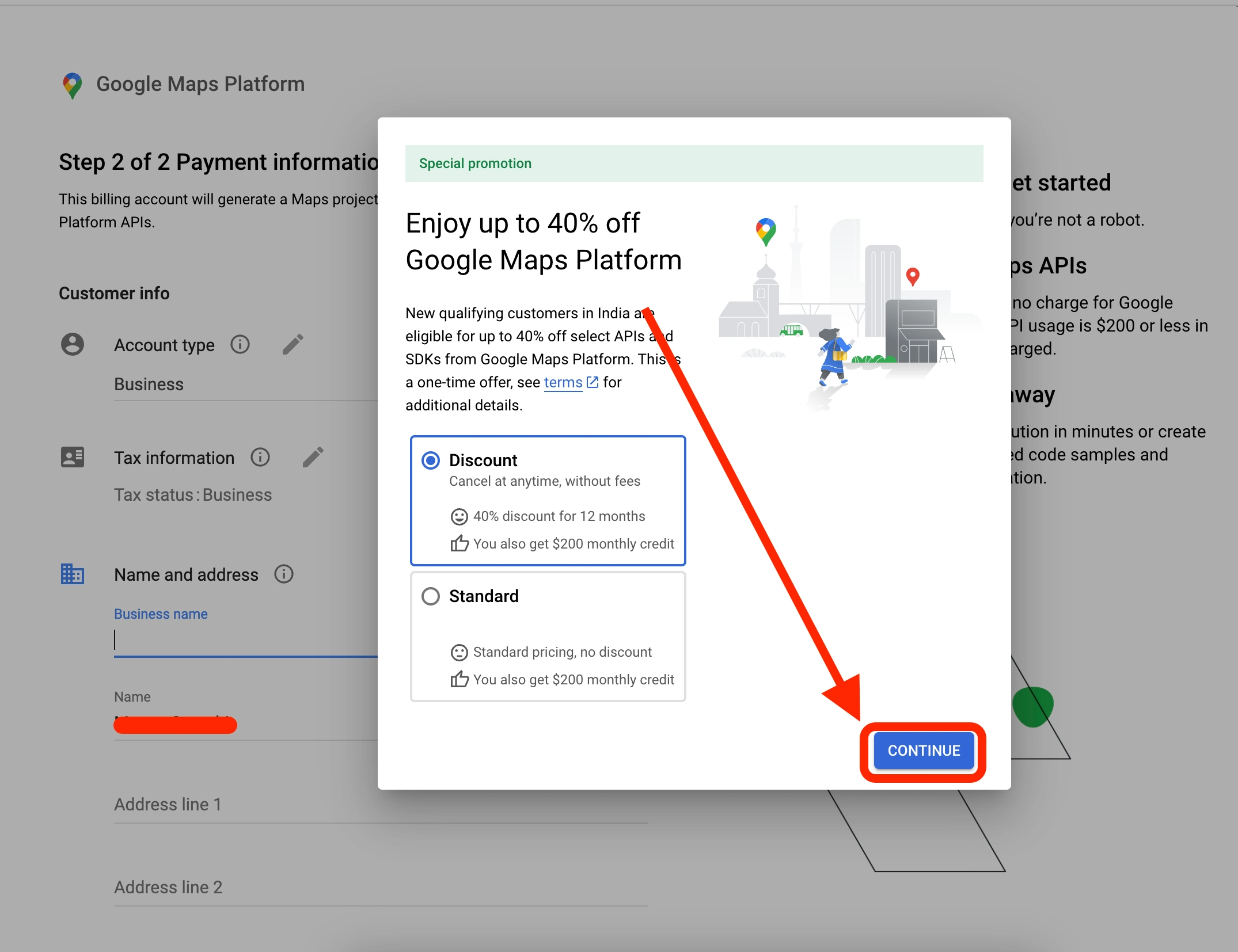
Task: Click the Name and address building icon
Action: point(73,574)
